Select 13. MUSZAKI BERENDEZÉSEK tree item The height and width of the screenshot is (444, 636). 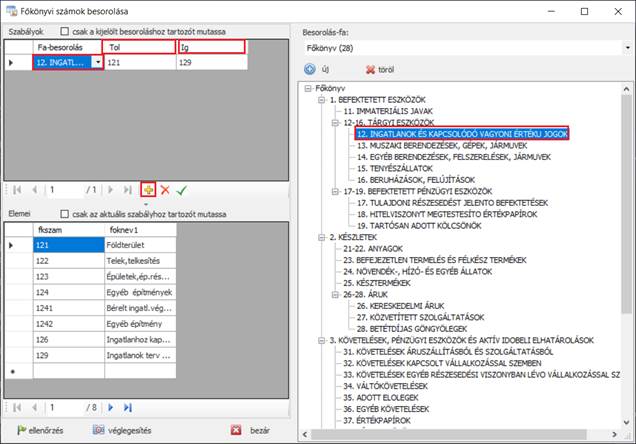pos(442,146)
